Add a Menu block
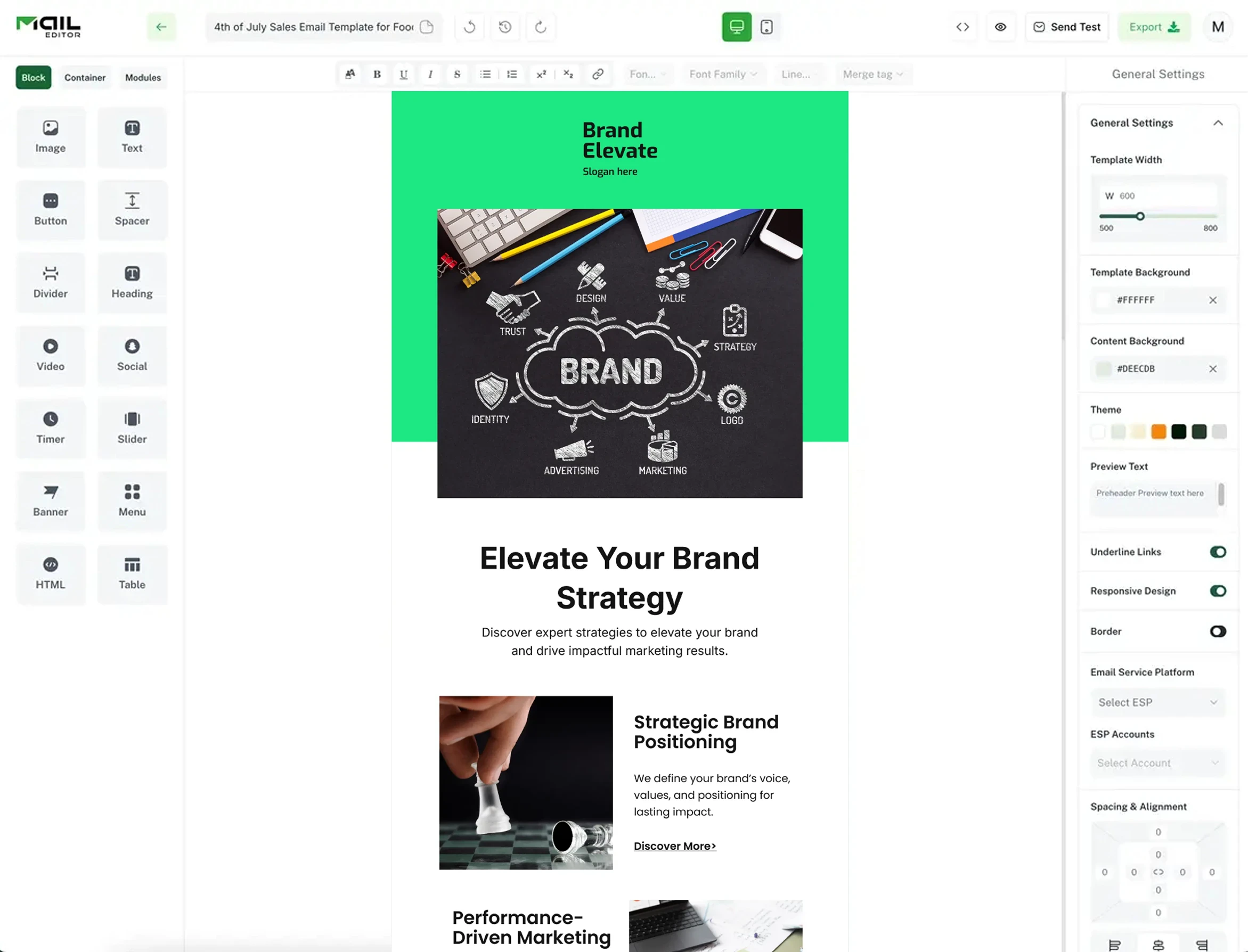Viewport: 1248px width, 952px height. [x=132, y=501]
